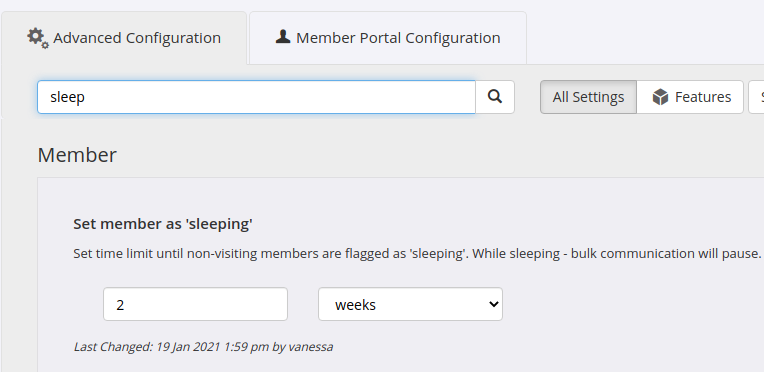Switch to the Advanced Configuration tab
Image resolution: width=764 pixels, height=372 pixels.
124,38
